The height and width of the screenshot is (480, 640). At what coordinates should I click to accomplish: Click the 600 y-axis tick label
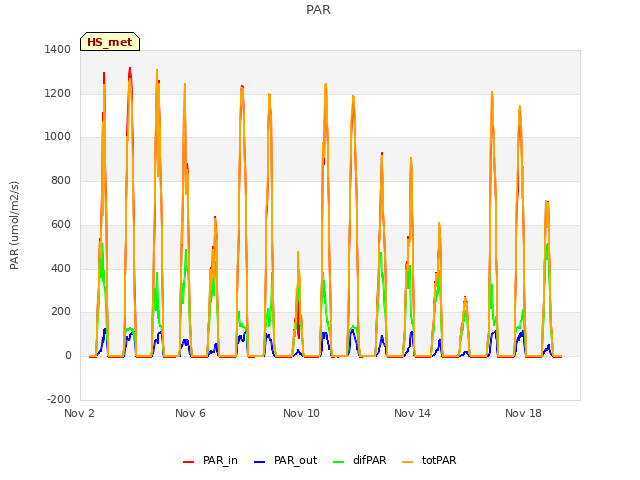tap(61, 224)
